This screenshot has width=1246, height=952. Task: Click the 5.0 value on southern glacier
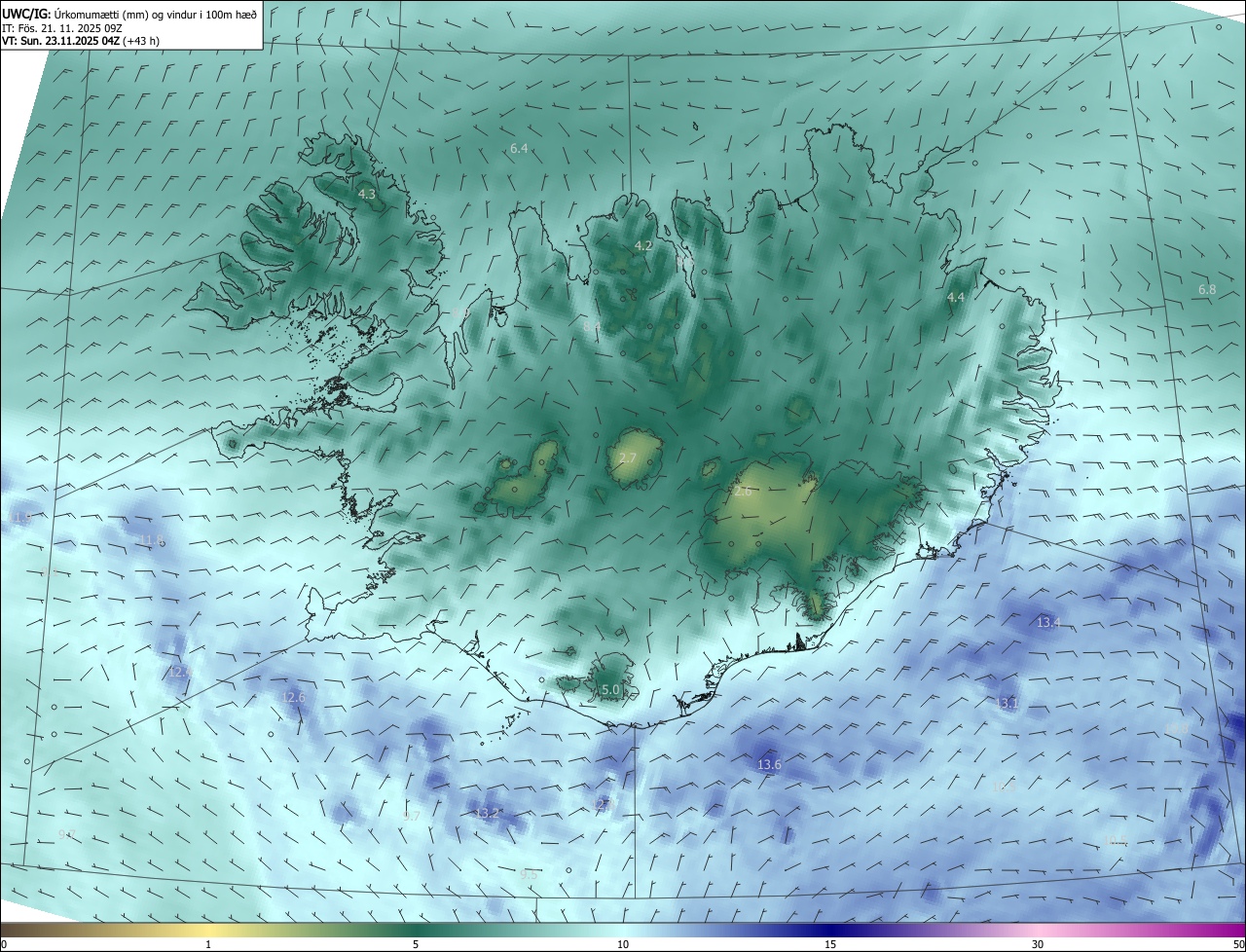(x=610, y=689)
